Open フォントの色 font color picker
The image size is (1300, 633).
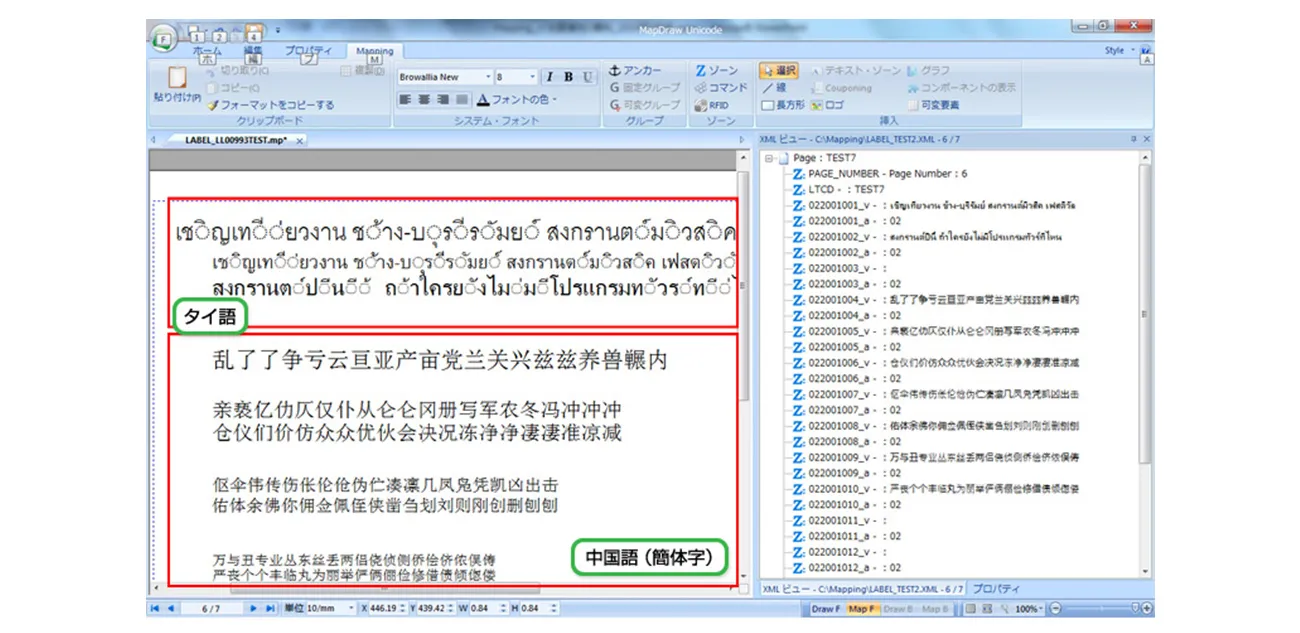point(517,100)
